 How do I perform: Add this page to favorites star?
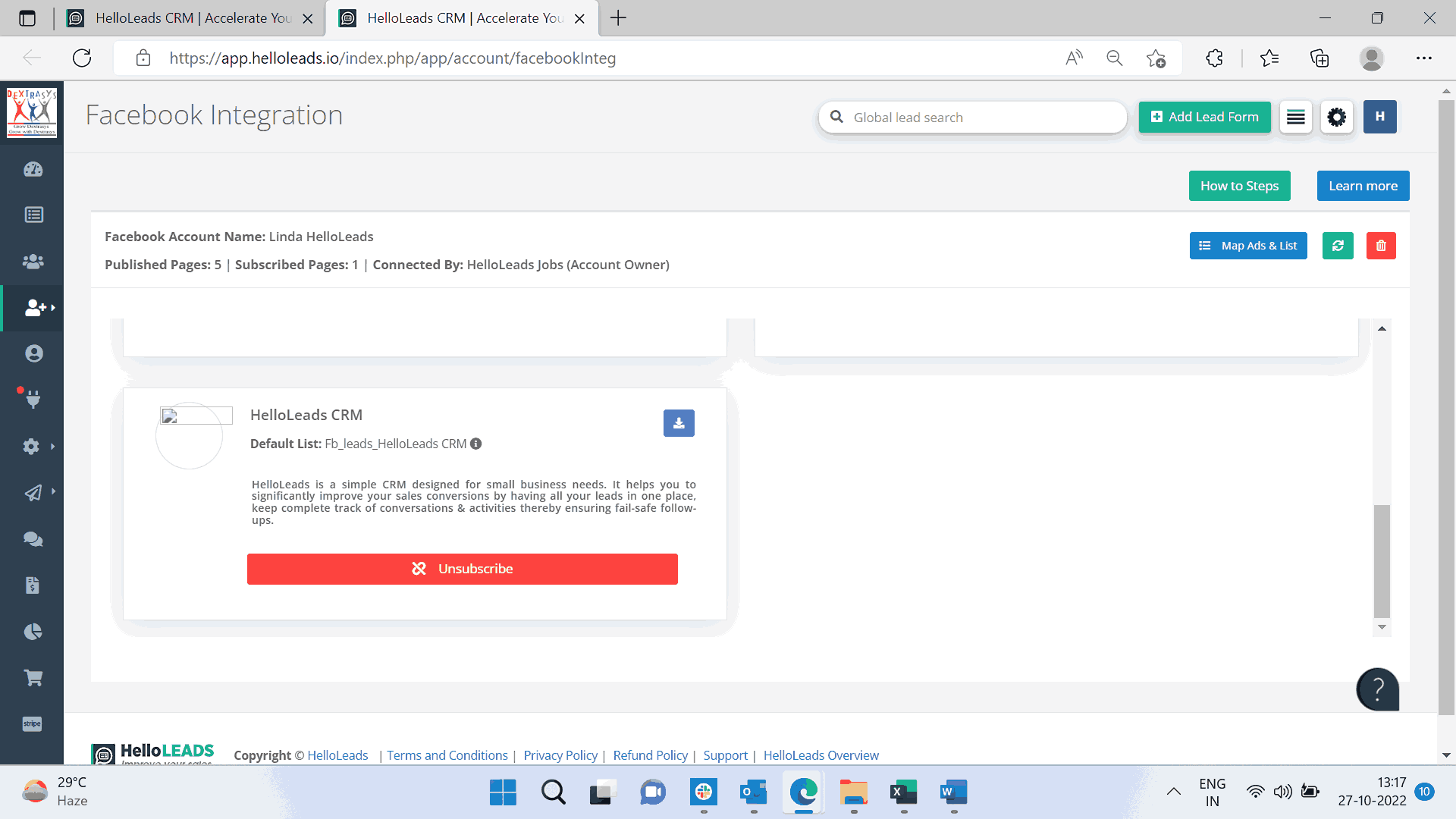(x=1156, y=58)
